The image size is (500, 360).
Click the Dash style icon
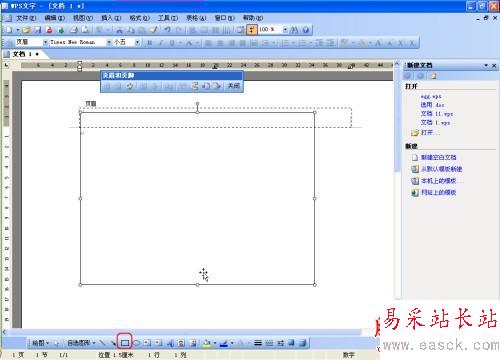pos(269,343)
